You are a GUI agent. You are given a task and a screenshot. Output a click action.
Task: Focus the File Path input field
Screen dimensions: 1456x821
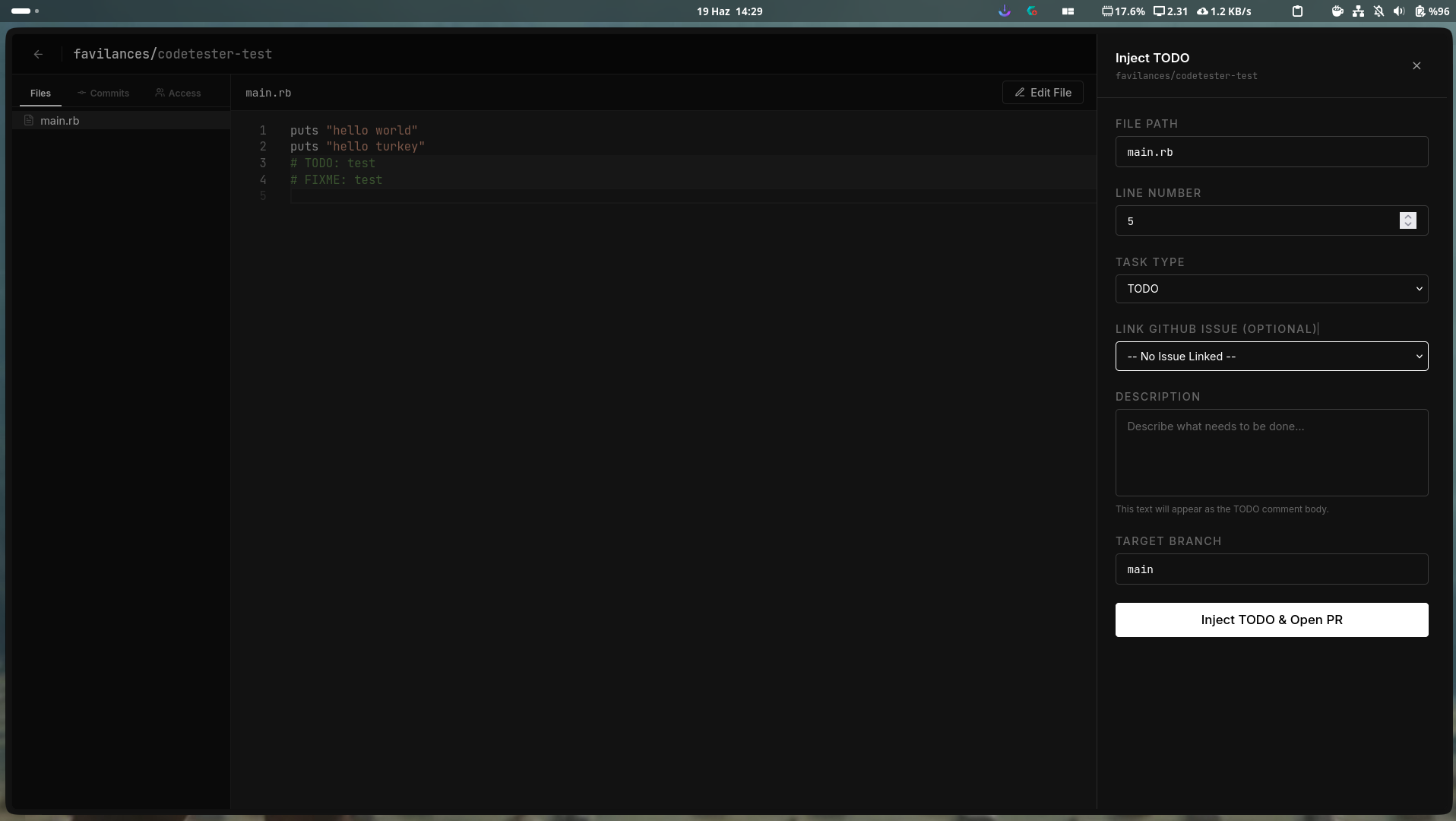(x=1271, y=152)
